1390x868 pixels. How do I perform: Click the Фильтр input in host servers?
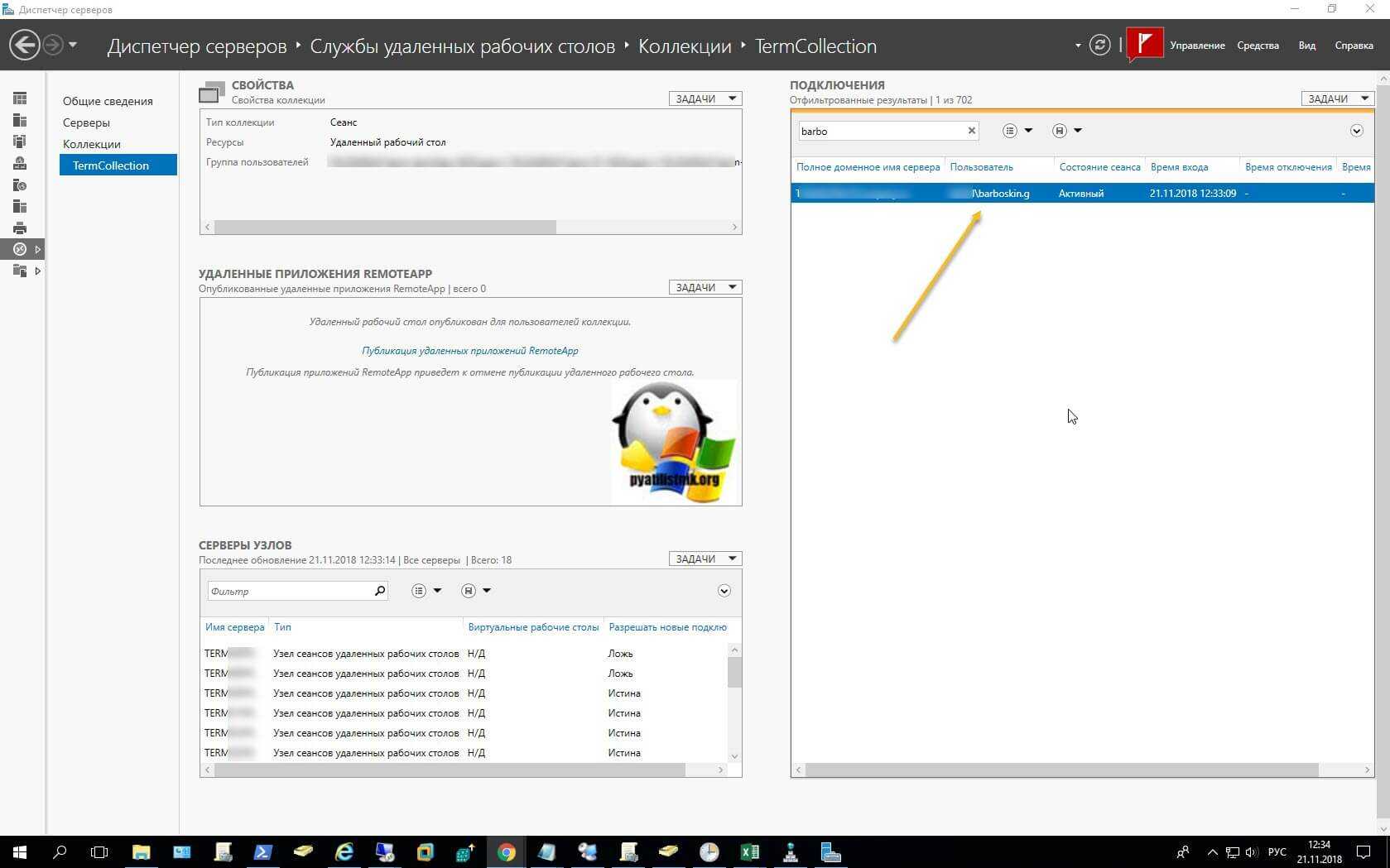[290, 591]
